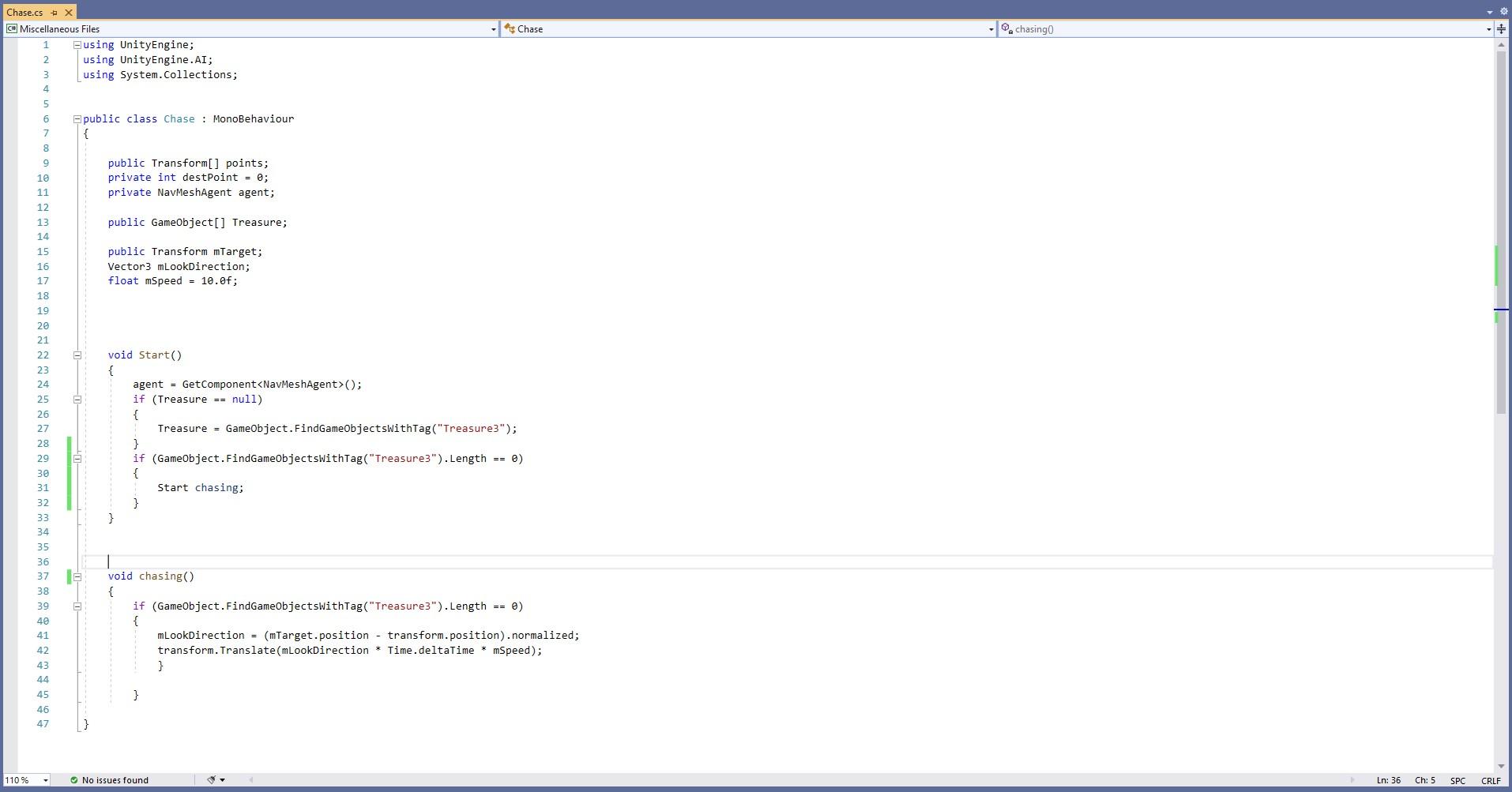Select the Chase.cs tab

pyautogui.click(x=25, y=13)
